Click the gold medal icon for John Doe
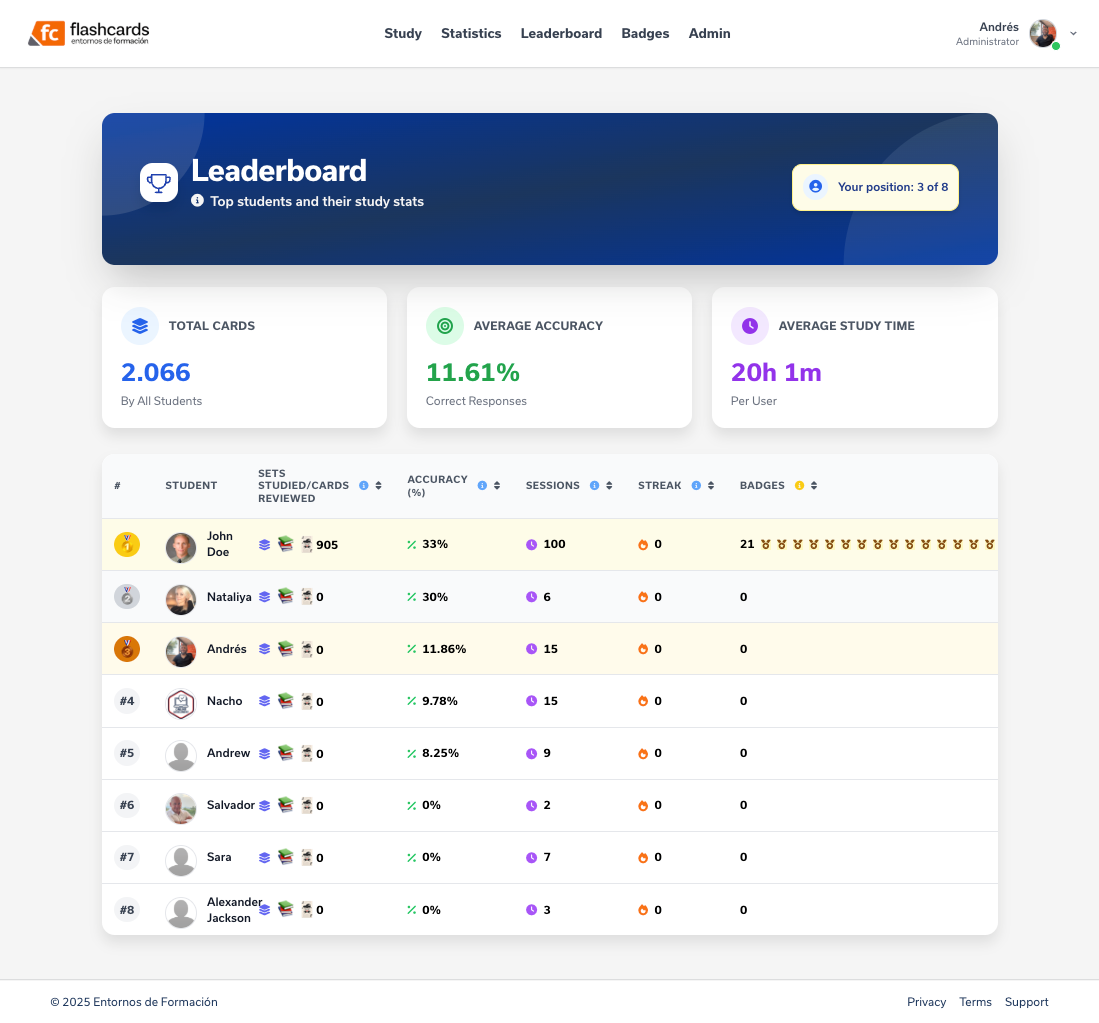 click(x=127, y=545)
